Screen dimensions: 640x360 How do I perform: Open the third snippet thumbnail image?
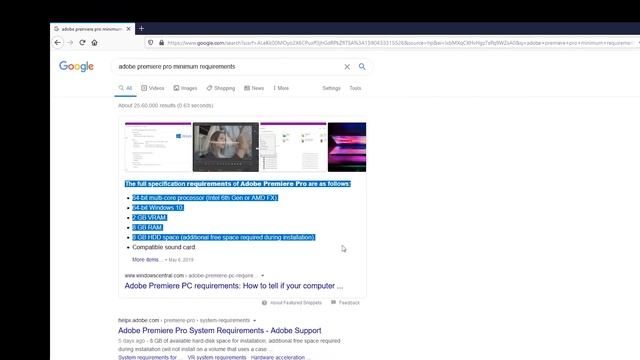(293, 147)
